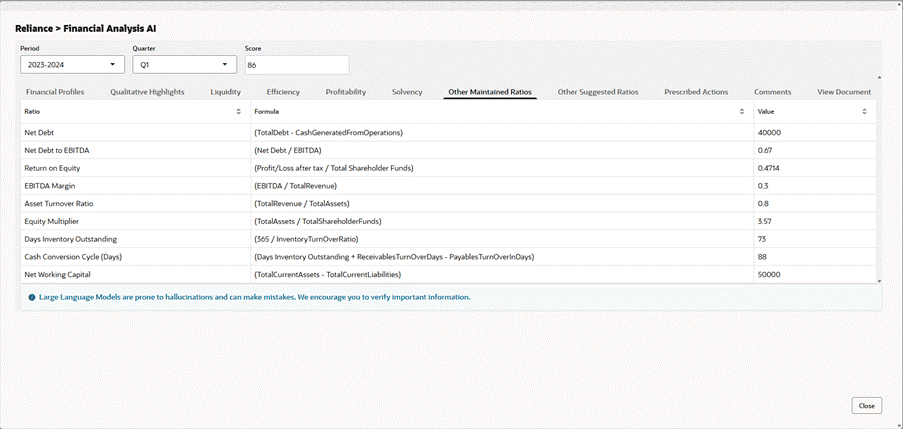
Task: Open the Qualitative Highlights tab
Action: 147,92
